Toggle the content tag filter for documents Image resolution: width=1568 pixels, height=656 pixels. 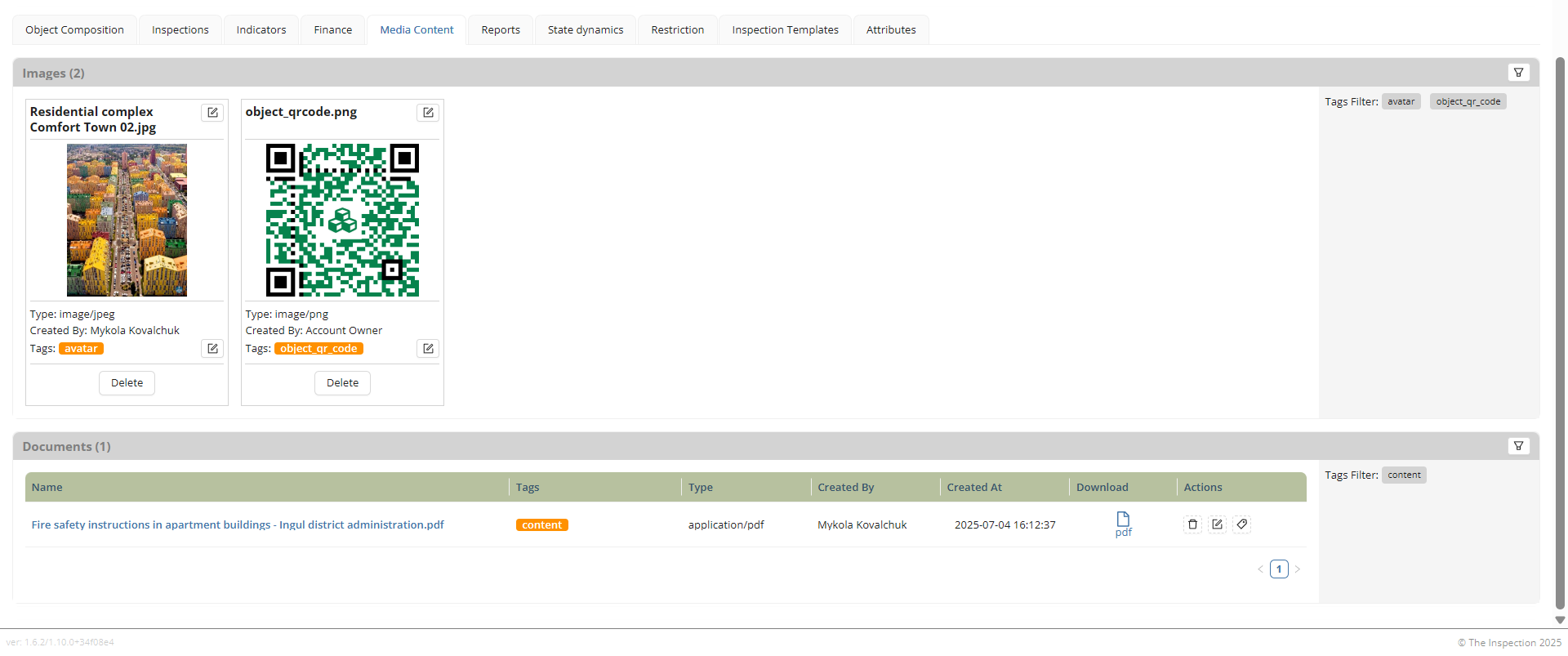point(1403,475)
